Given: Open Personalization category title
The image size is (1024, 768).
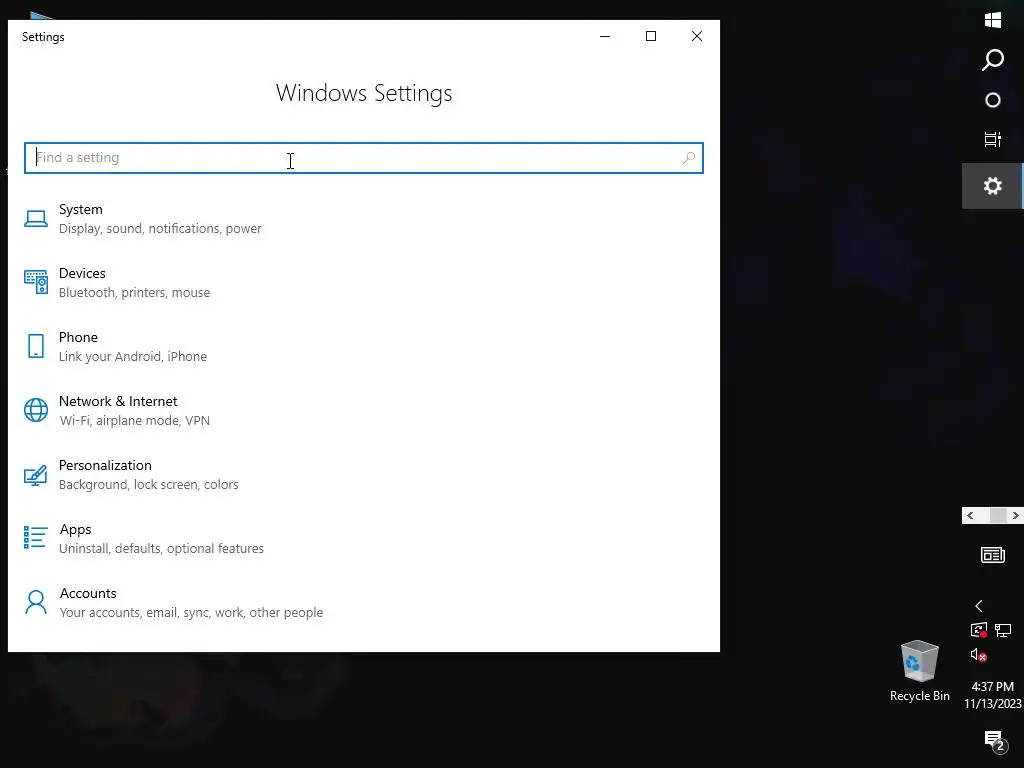Looking at the screenshot, I should pyautogui.click(x=104, y=465).
